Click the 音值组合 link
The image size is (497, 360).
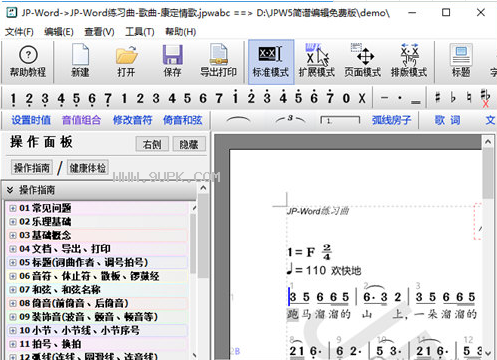point(81,120)
